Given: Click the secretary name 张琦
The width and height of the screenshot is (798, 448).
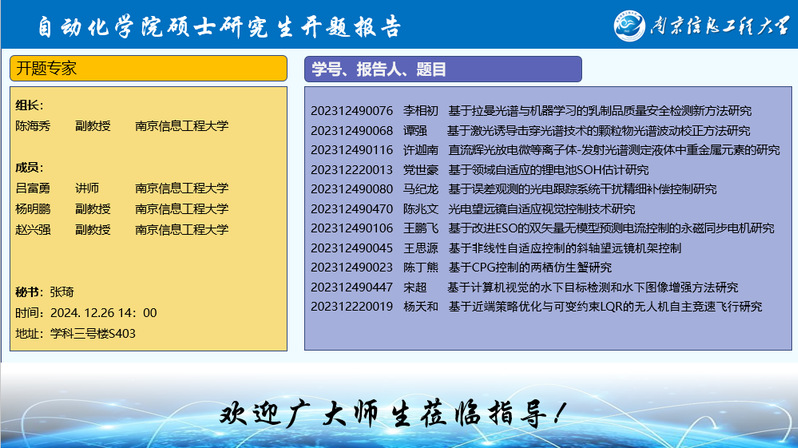Looking at the screenshot, I should [62, 292].
